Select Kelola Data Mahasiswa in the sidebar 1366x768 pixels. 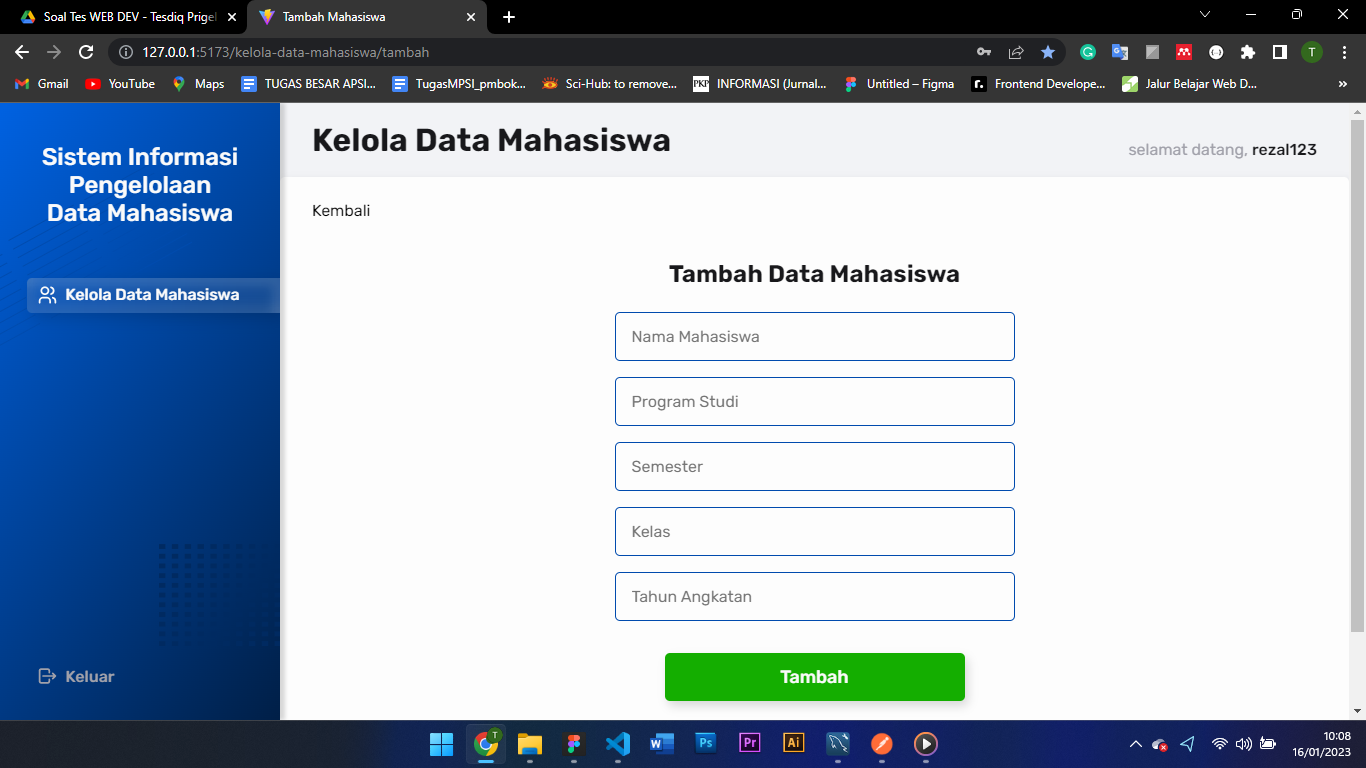(151, 294)
